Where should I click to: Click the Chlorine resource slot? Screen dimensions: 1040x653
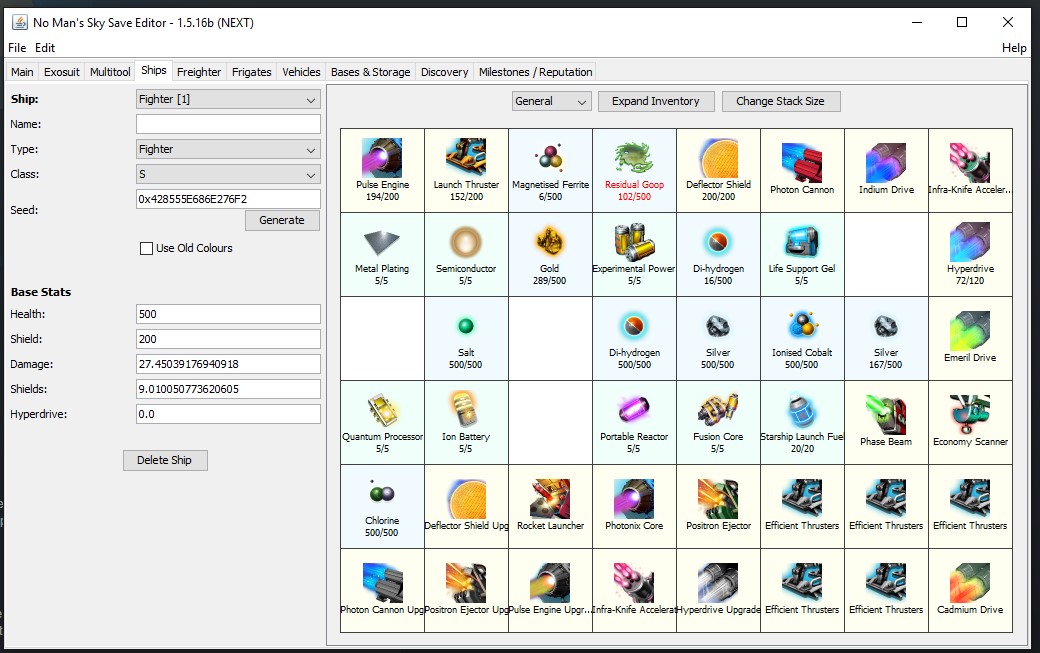382,499
